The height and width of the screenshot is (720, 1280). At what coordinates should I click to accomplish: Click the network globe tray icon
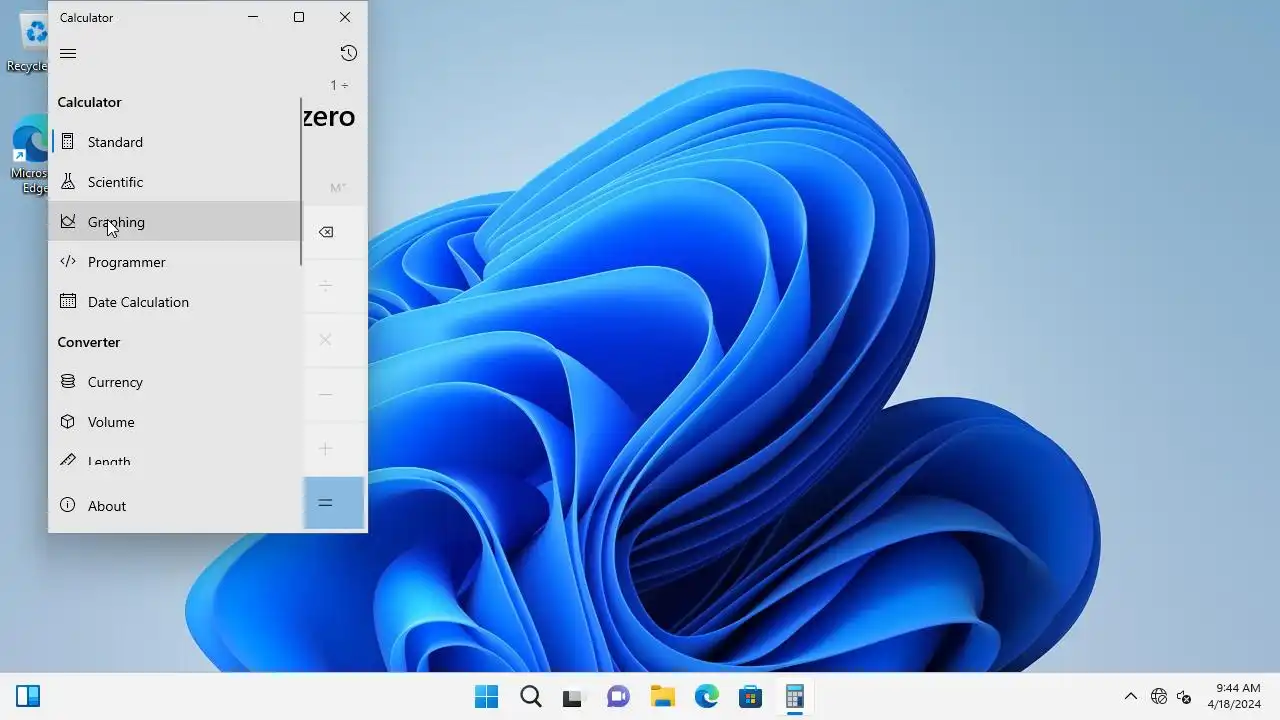tap(1159, 697)
